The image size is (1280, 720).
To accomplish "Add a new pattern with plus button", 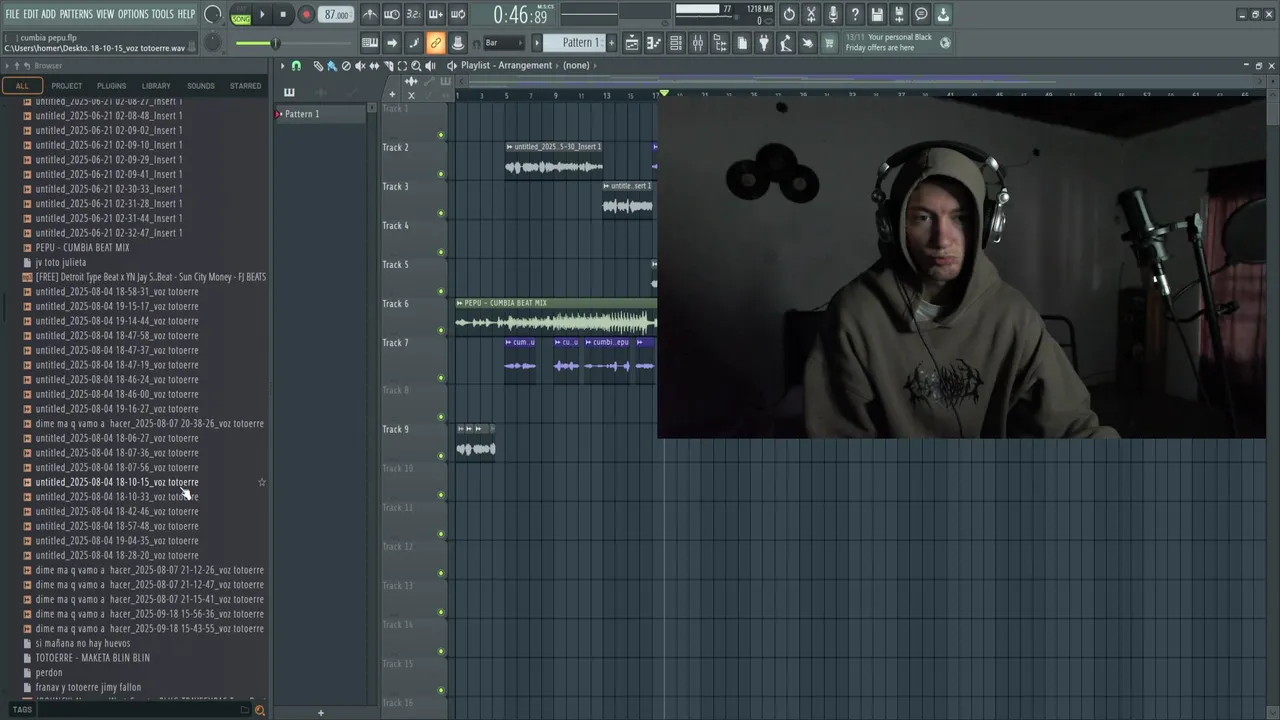I will 612,42.
